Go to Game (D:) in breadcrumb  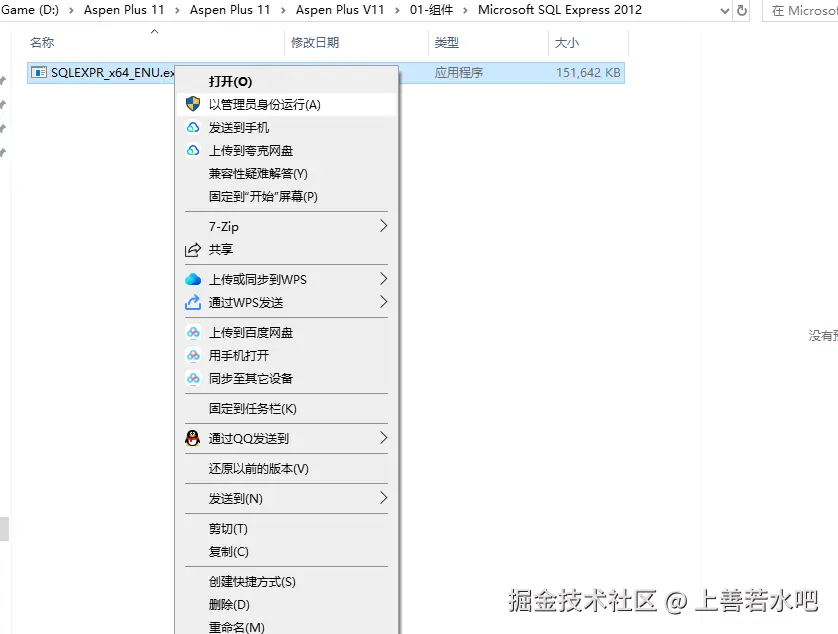(x=30, y=10)
